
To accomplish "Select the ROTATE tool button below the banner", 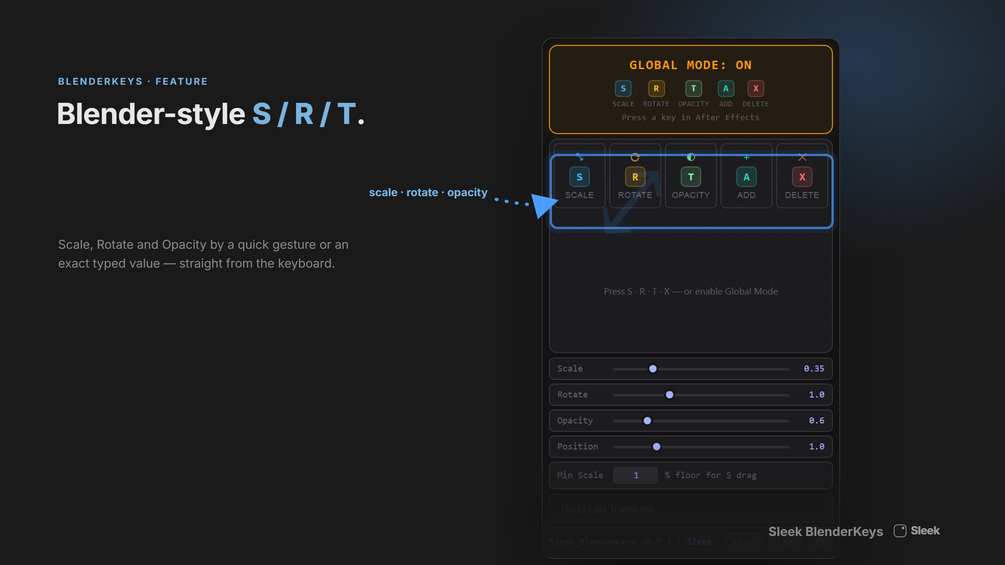I will 635,176.
